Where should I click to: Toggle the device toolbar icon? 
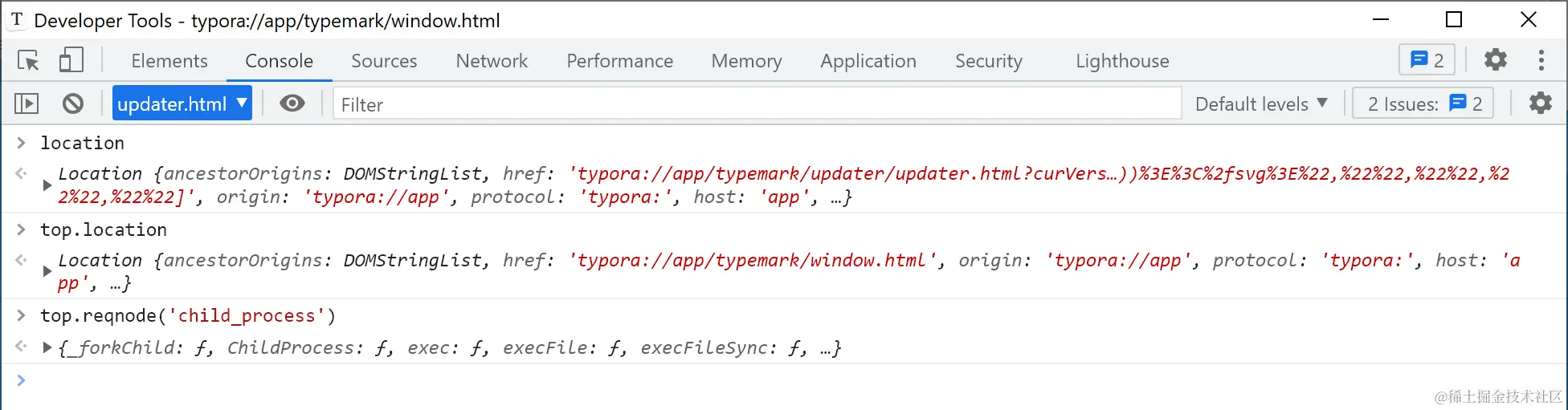[x=71, y=60]
